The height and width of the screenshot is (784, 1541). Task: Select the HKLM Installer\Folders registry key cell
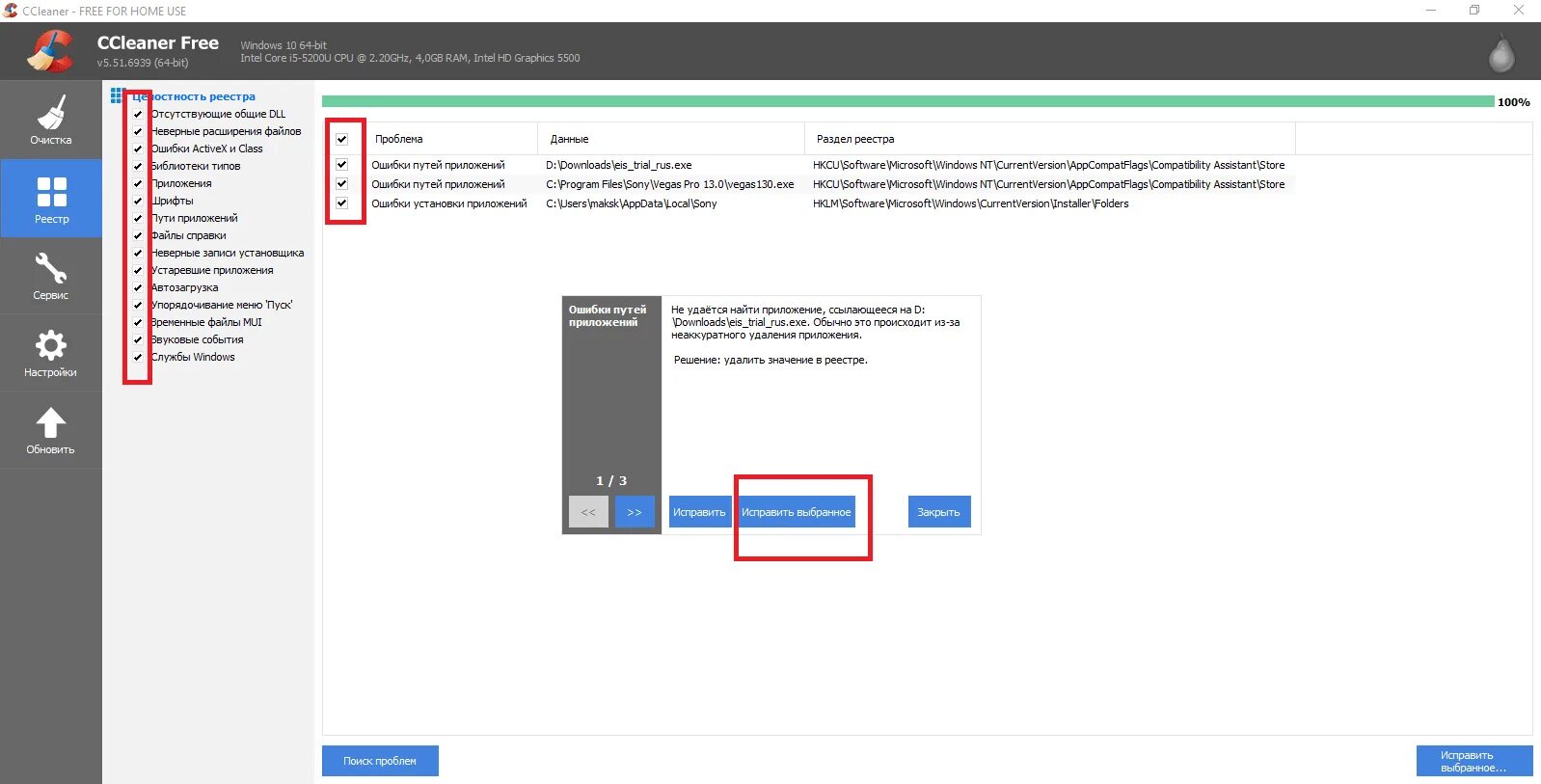coord(970,203)
